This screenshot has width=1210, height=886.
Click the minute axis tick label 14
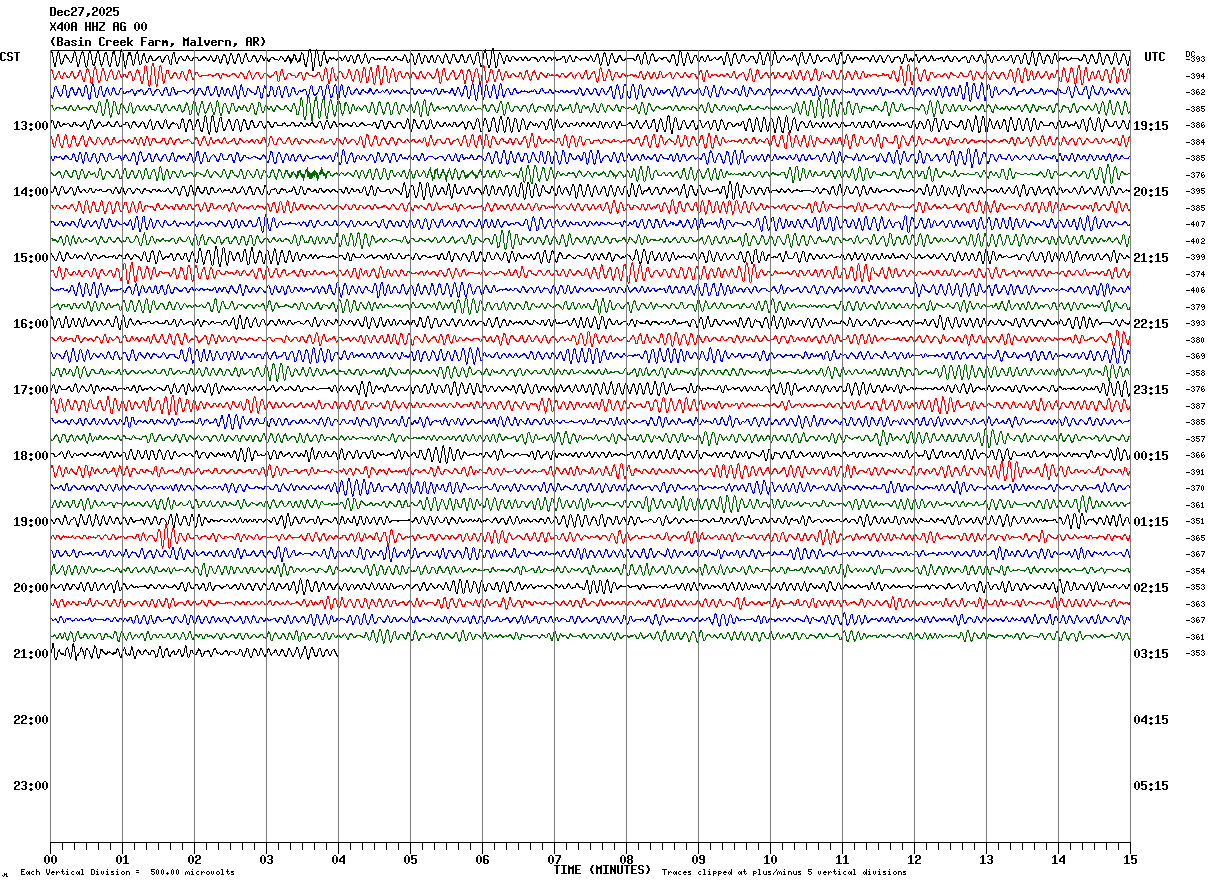(1058, 859)
